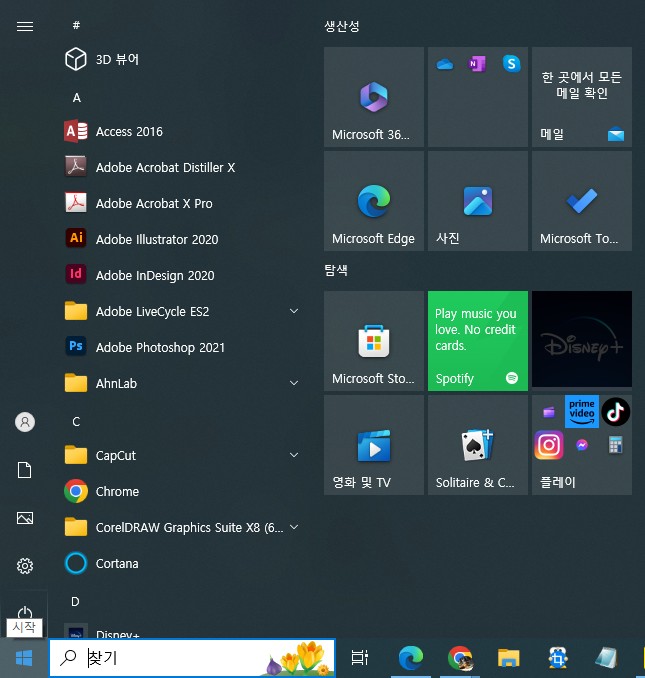This screenshot has height=678, width=645.
Task: Open the notepad taskbar icon
Action: point(607,658)
